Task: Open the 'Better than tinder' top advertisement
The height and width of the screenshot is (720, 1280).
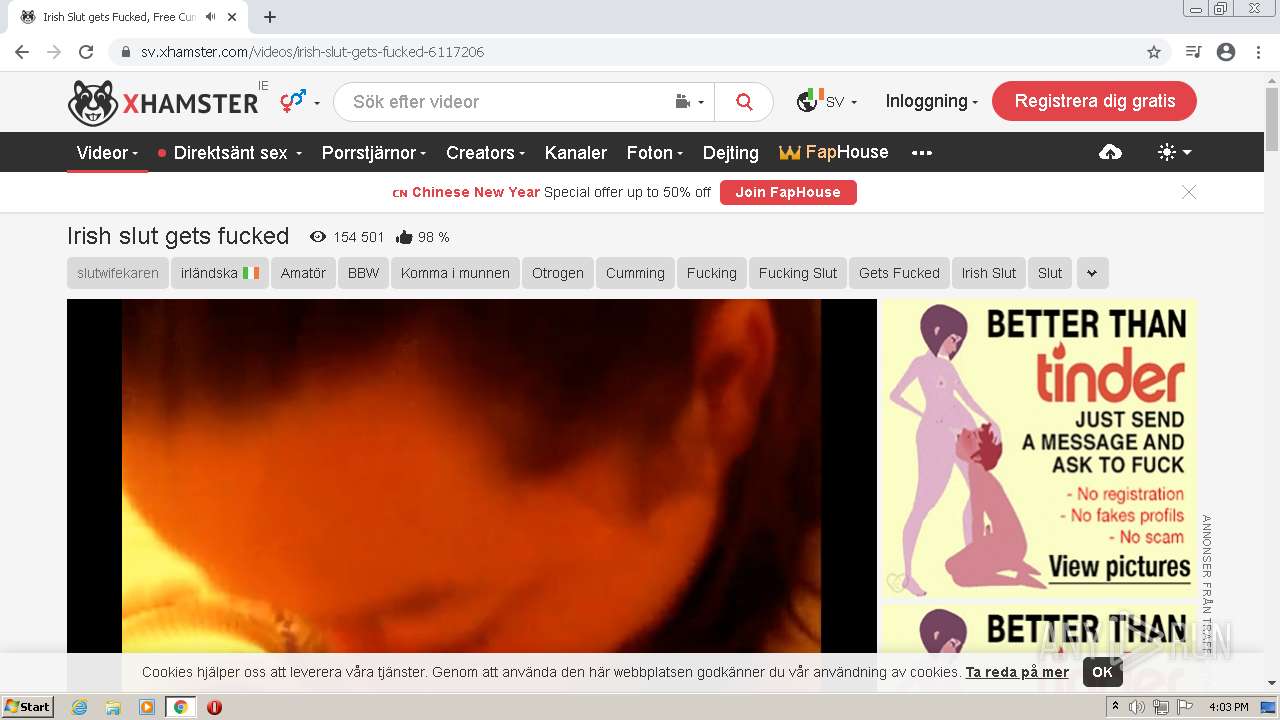Action: pos(1037,449)
